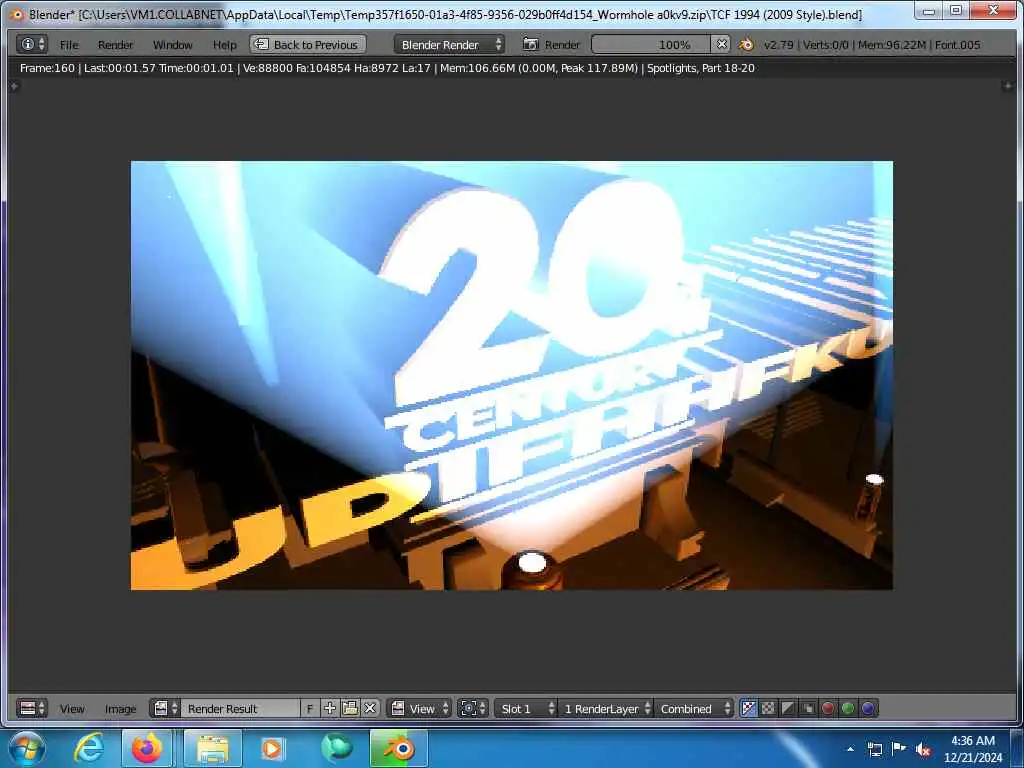This screenshot has width=1024, height=768.
Task: Toggle the Red channel display
Action: [828, 709]
